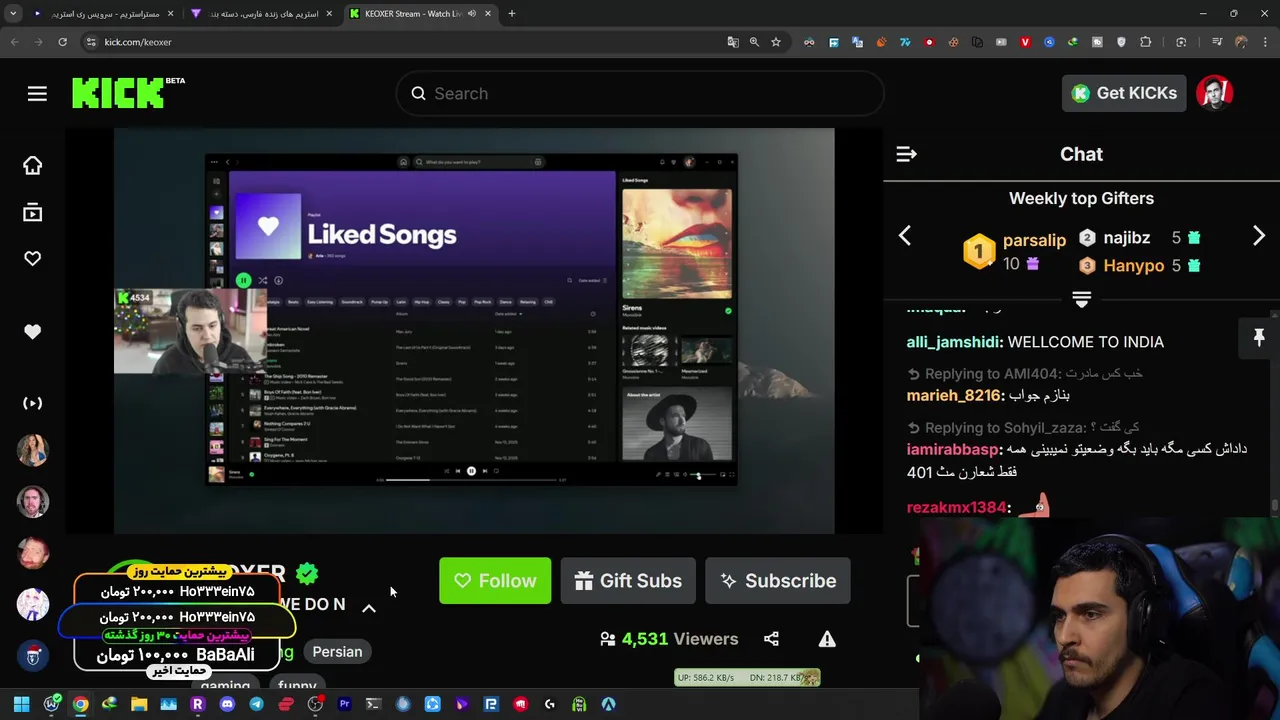Open the page zoom indicator
The width and height of the screenshot is (1280, 720).
tap(754, 42)
